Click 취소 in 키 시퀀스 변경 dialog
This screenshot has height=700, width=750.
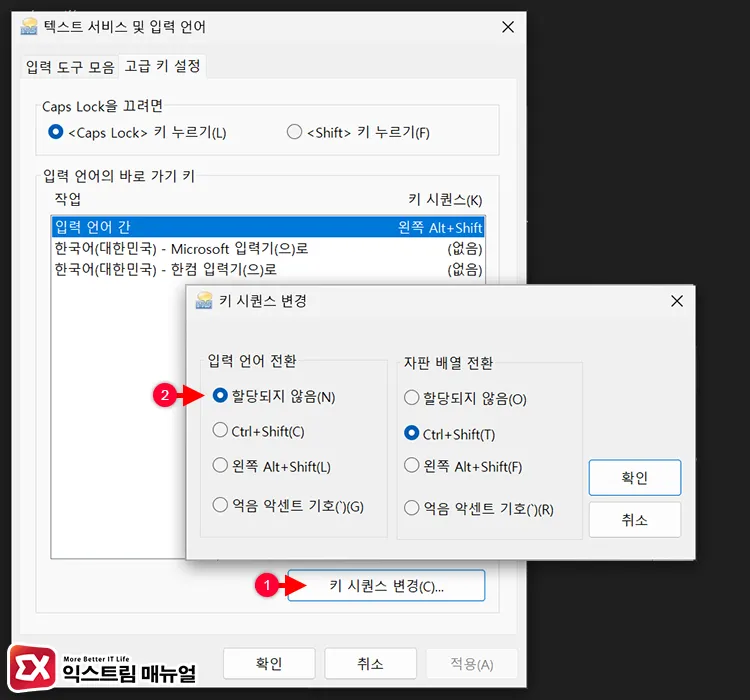[x=635, y=520]
